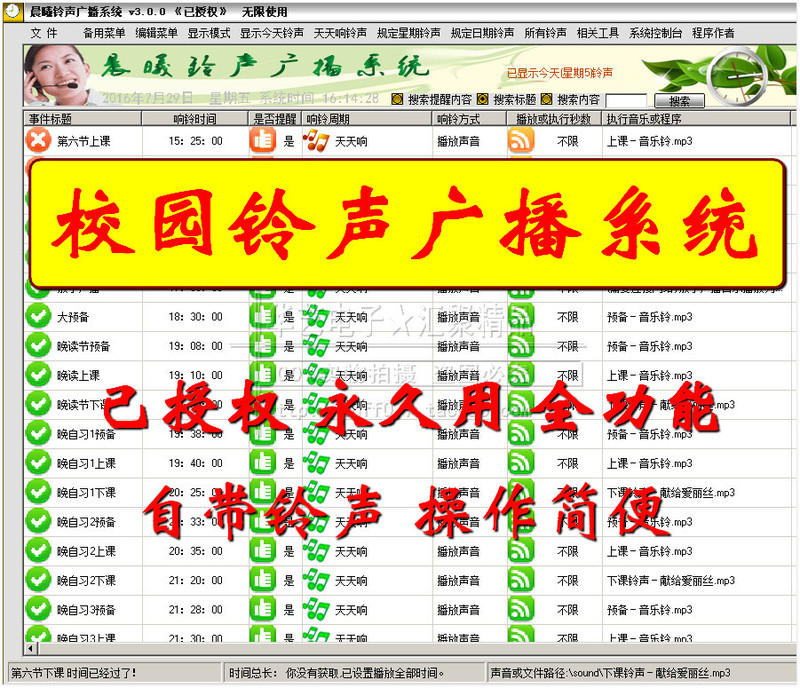Click the green check icon beside 晚自习1下课
This screenshot has height=688, width=800.
38,493
